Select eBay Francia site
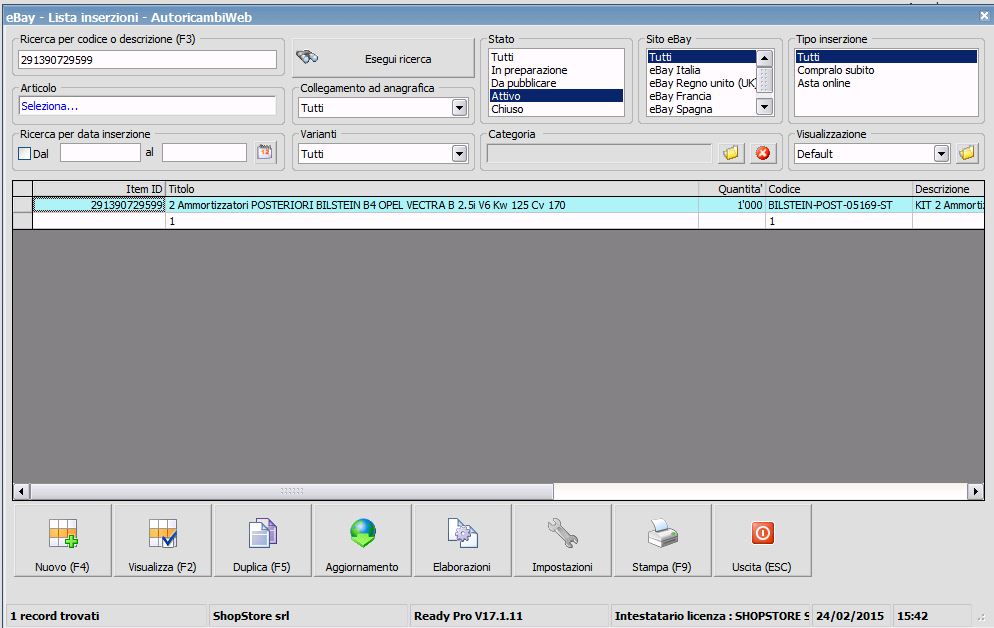The height and width of the screenshot is (628, 994). coord(702,96)
